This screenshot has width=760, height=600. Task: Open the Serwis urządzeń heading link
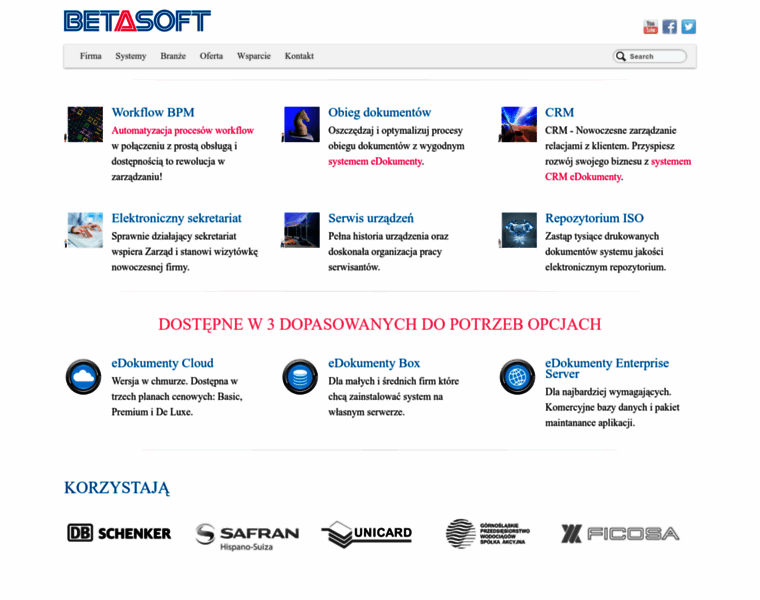pyautogui.click(x=371, y=218)
